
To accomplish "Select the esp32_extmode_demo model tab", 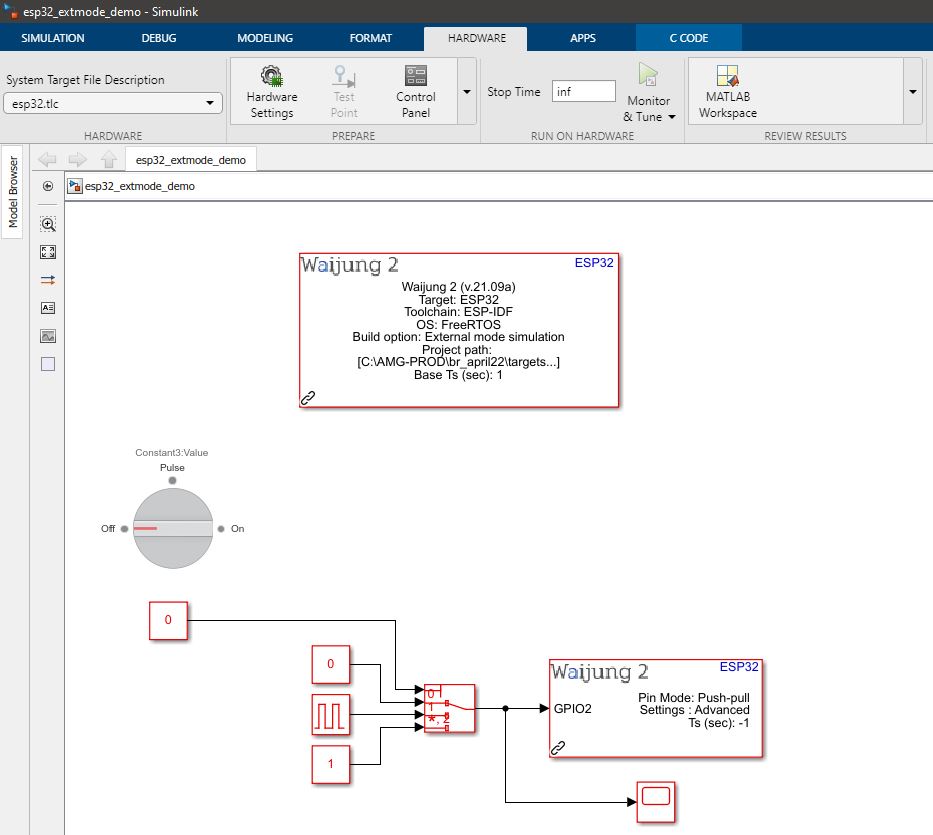I will pyautogui.click(x=190, y=160).
